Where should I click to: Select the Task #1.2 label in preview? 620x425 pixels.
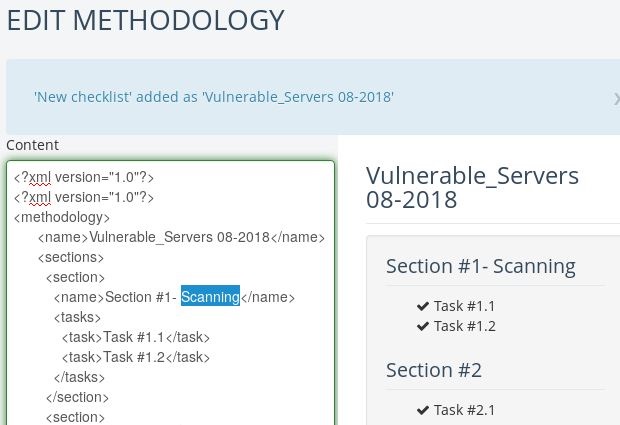click(x=464, y=326)
